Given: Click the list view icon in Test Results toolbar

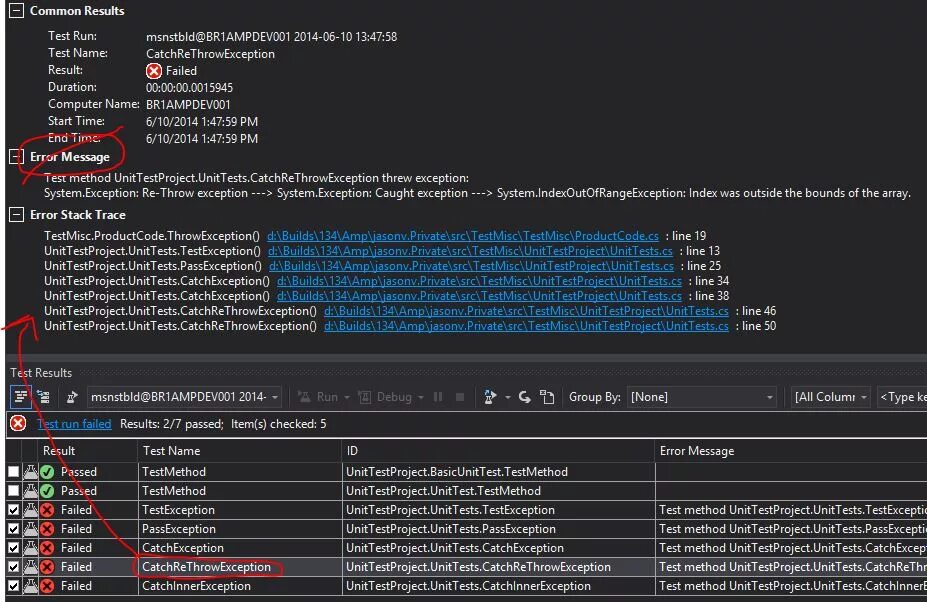Looking at the screenshot, I should click(x=21, y=397).
